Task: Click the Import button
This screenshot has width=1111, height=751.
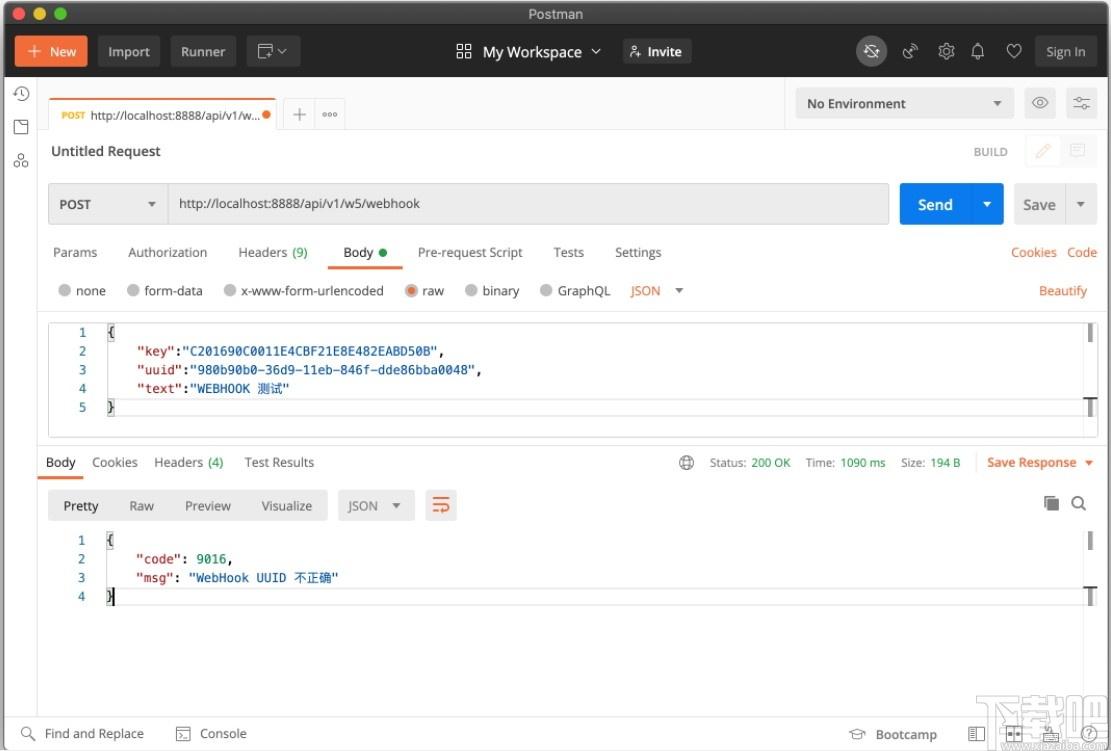Action: [129, 51]
